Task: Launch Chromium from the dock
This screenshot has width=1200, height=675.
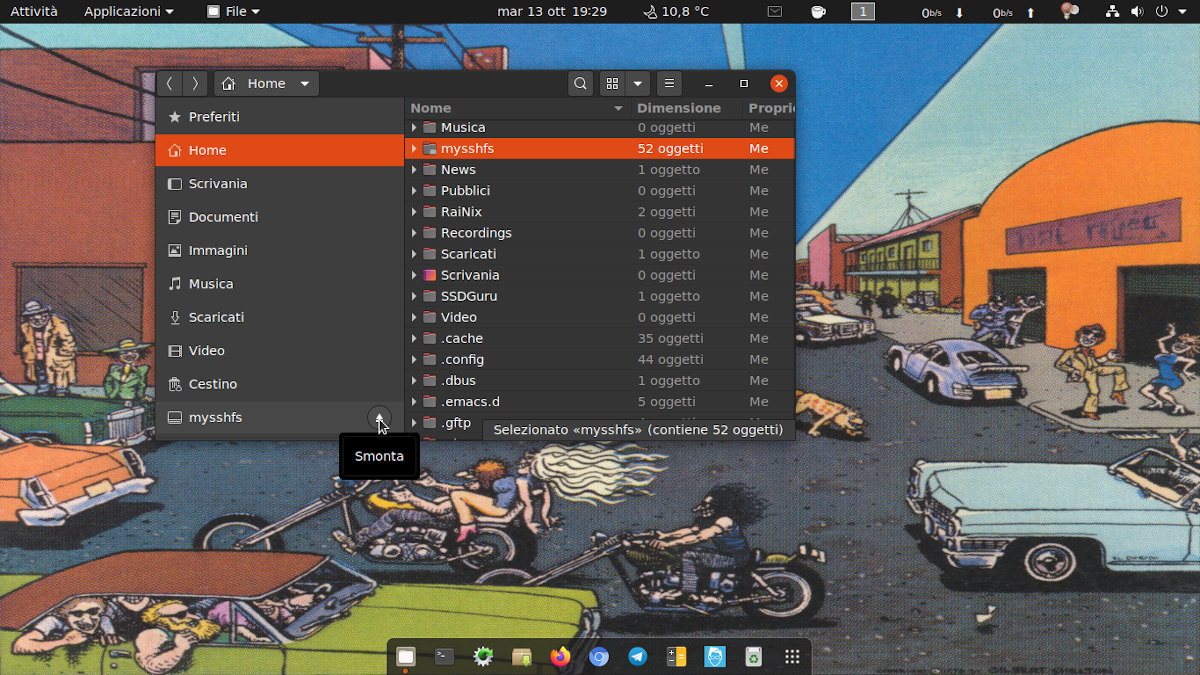Action: point(599,657)
